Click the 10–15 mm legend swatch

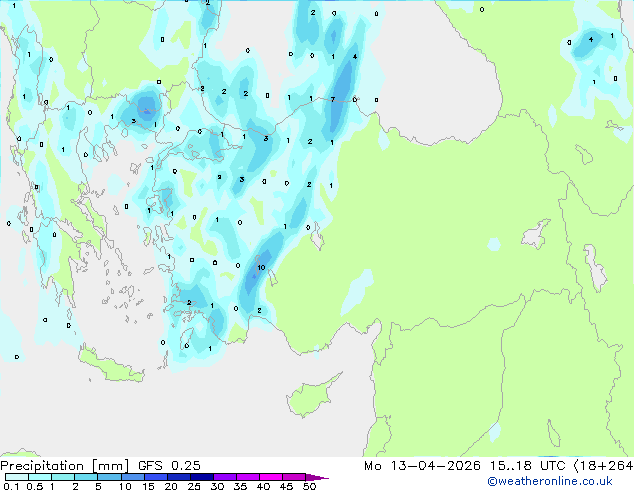(132, 477)
